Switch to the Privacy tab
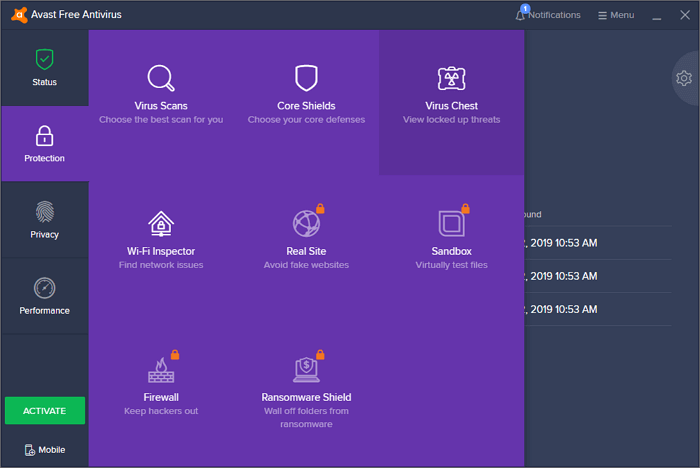The image size is (700, 468). pos(45,220)
